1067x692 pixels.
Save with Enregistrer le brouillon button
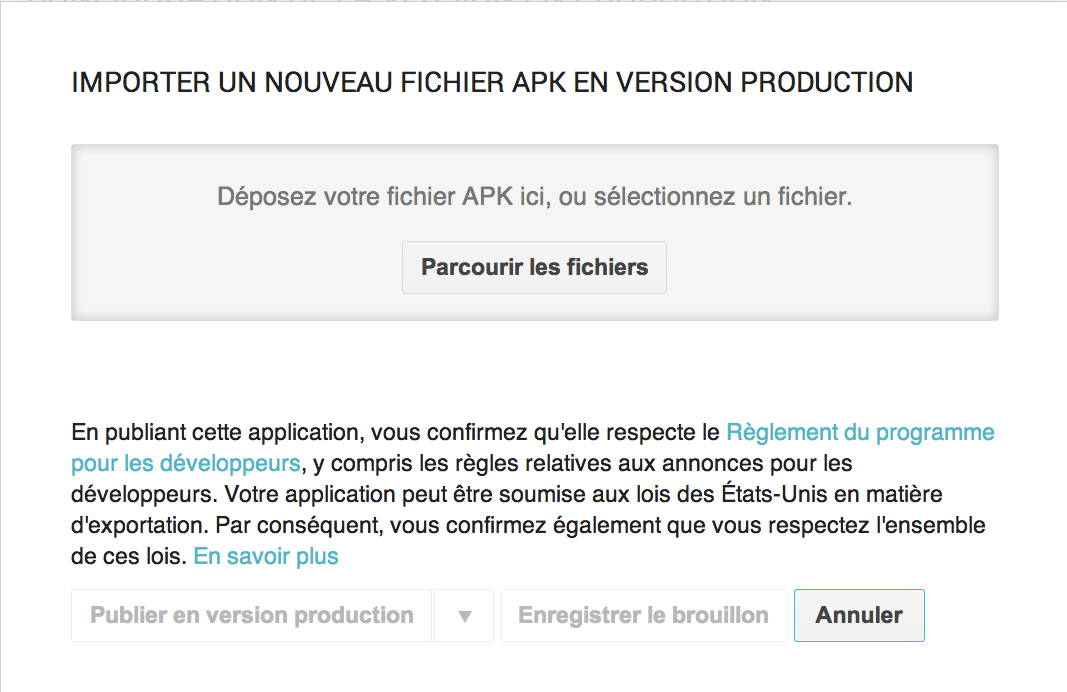643,615
